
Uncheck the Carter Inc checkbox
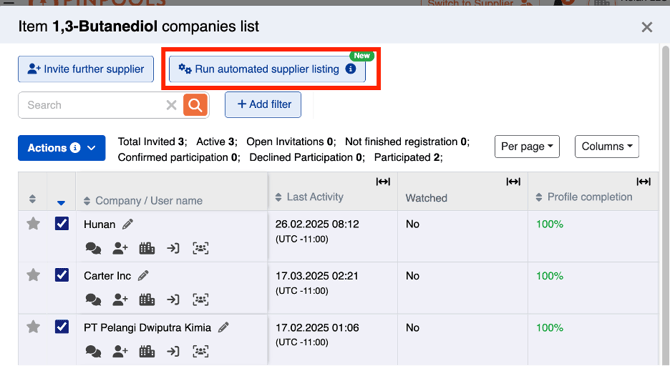[62, 275]
